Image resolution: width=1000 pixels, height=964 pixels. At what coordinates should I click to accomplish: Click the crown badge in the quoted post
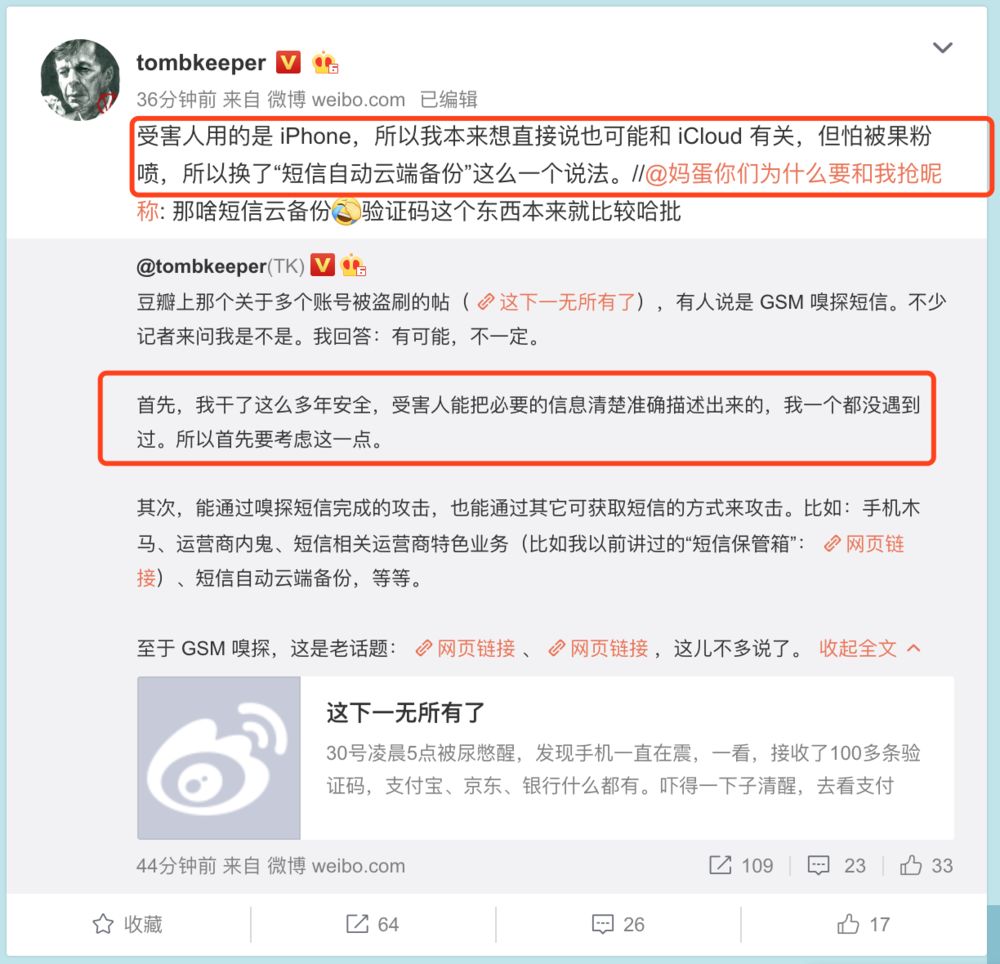click(x=353, y=265)
